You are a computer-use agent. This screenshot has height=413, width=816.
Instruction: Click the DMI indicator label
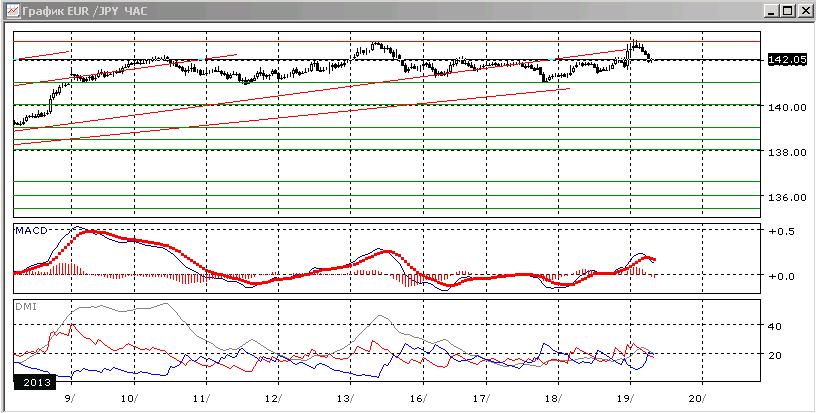point(24,307)
